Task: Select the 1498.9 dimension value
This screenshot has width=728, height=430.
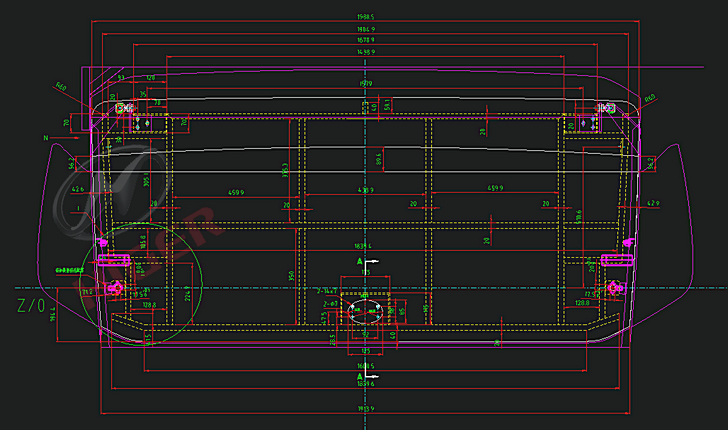Action: point(366,51)
